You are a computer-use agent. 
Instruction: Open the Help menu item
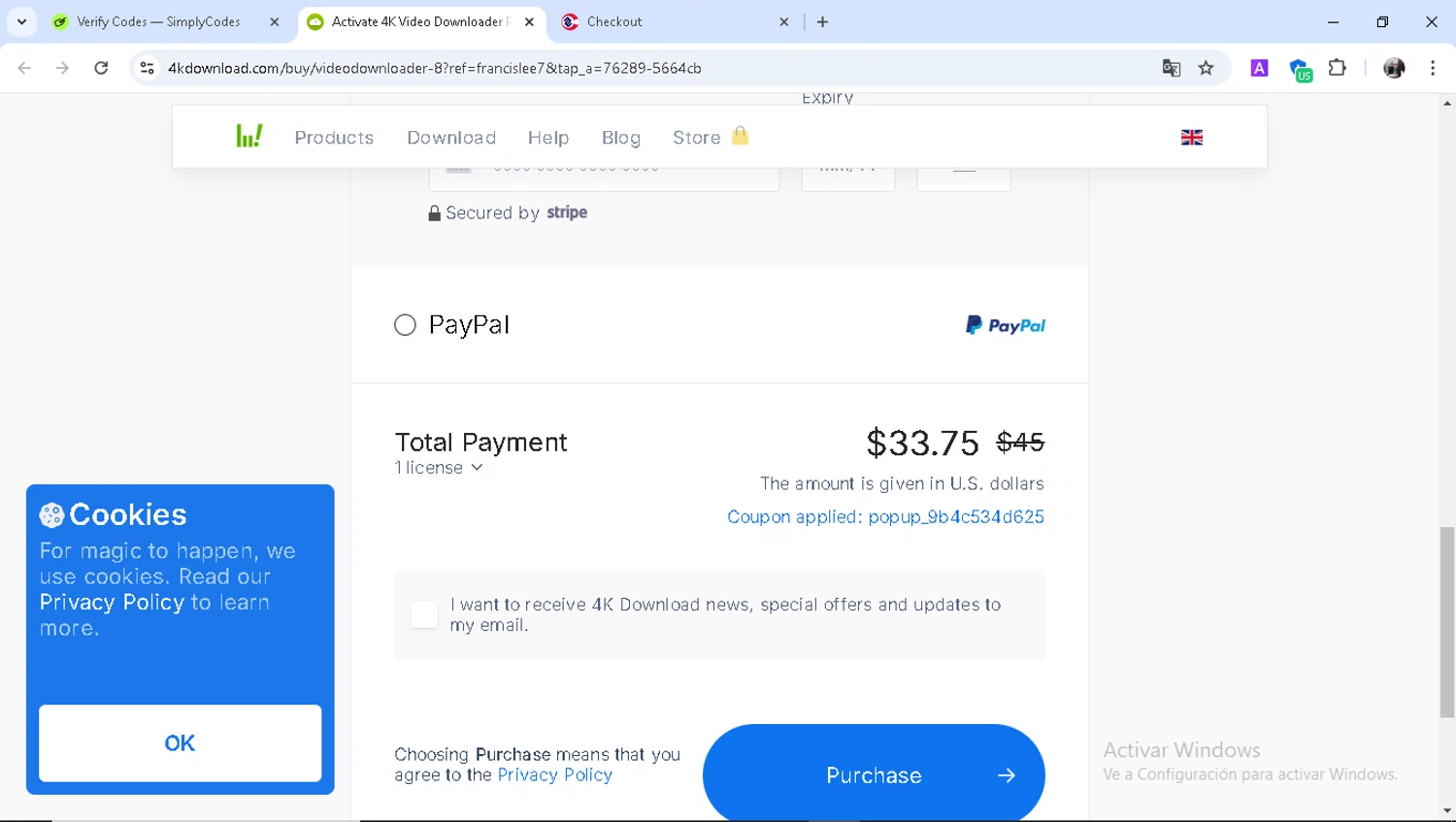pyautogui.click(x=548, y=138)
